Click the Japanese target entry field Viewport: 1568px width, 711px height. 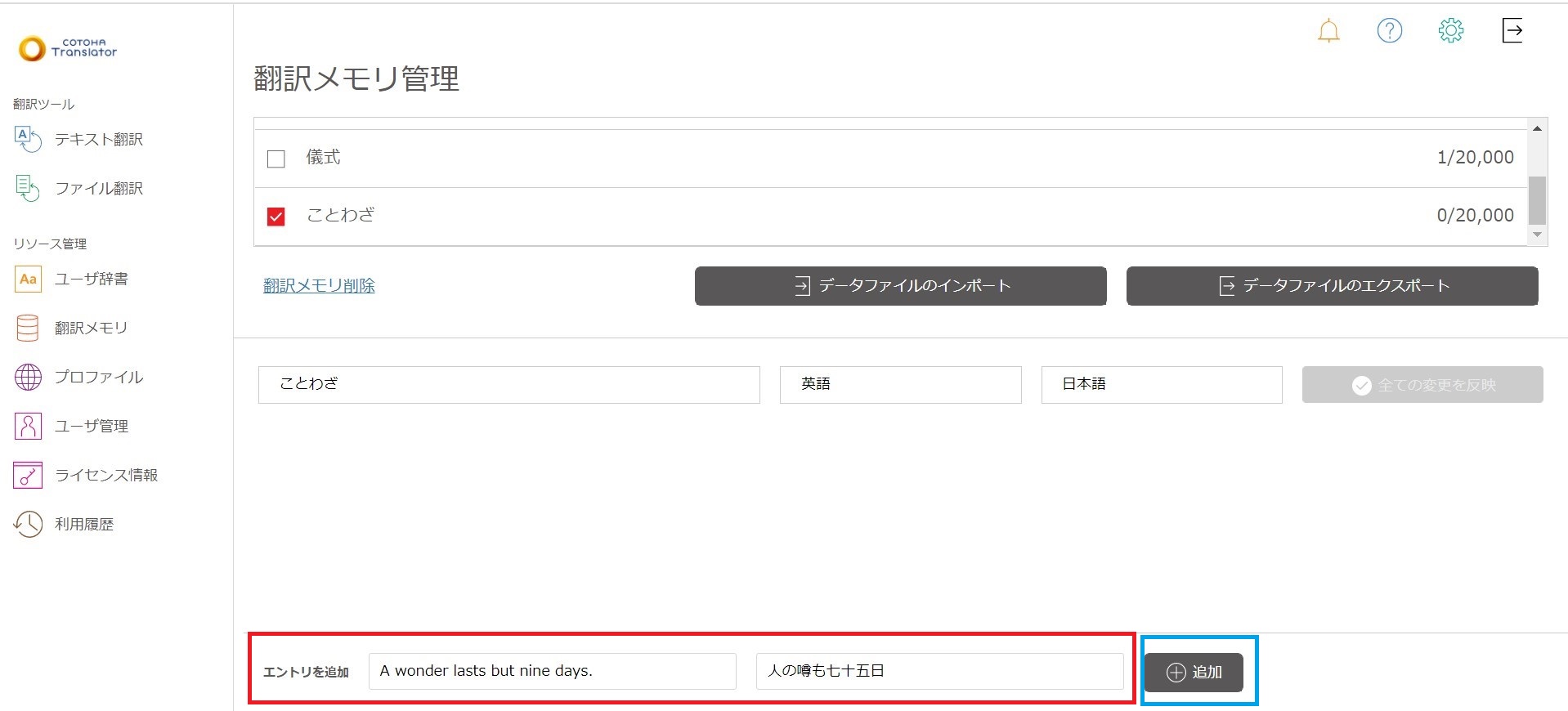point(939,672)
